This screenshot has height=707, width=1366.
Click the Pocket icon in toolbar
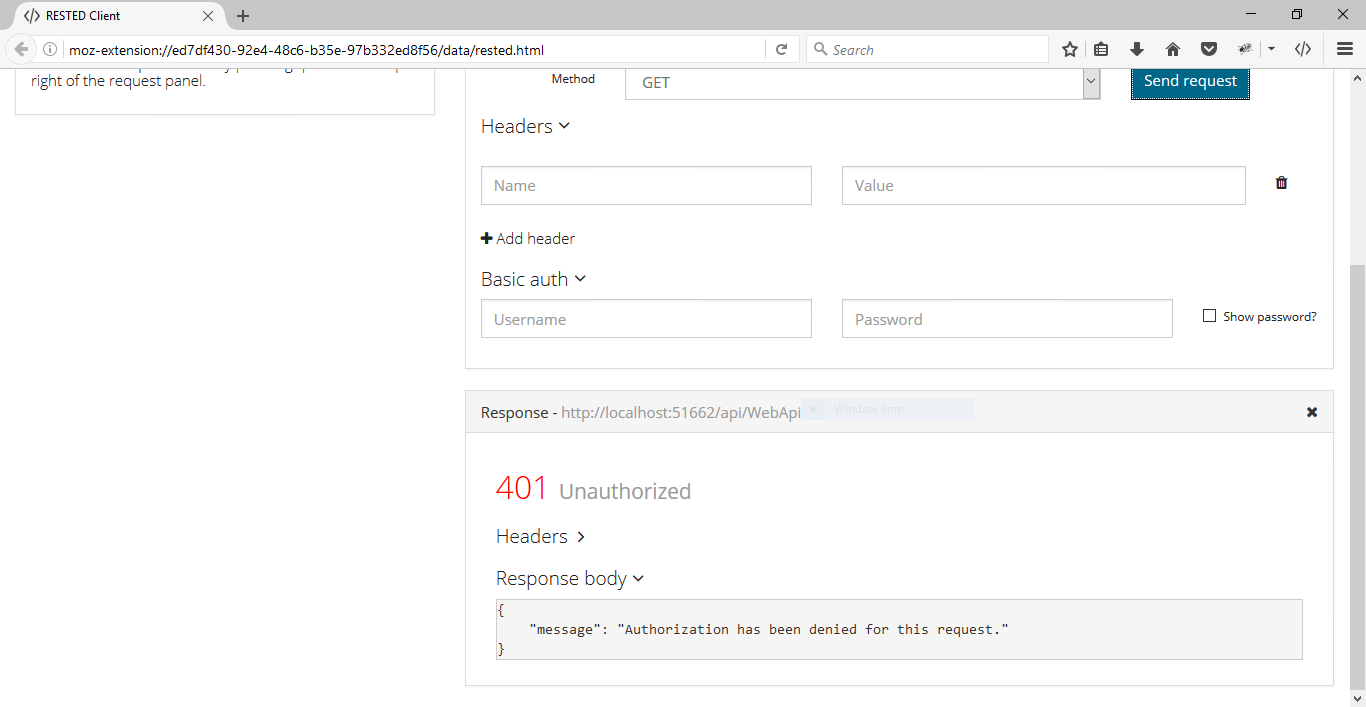(1209, 49)
